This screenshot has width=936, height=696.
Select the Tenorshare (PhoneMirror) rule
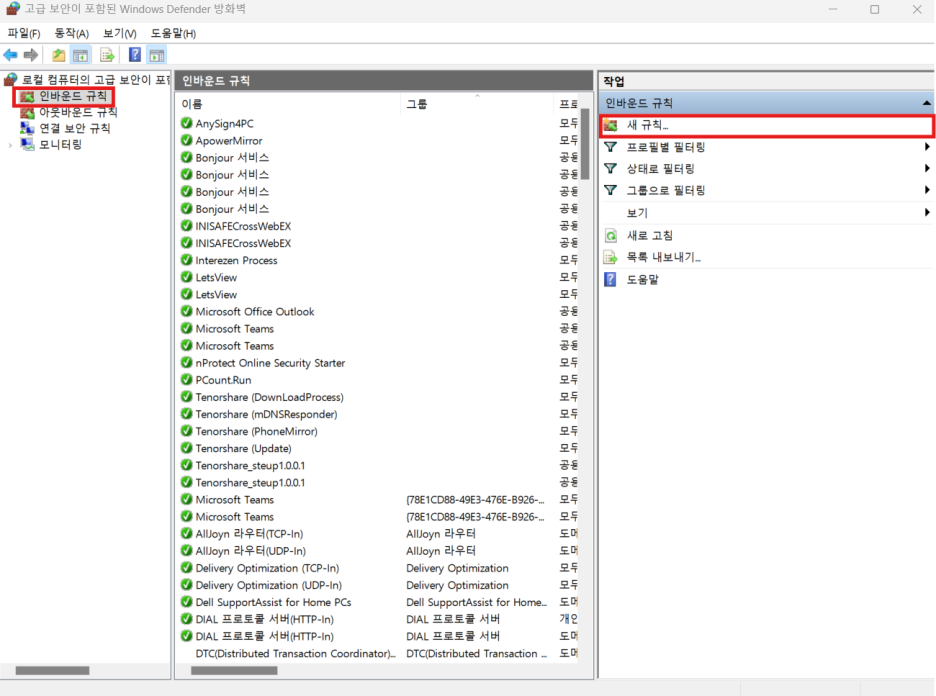[x=257, y=431]
